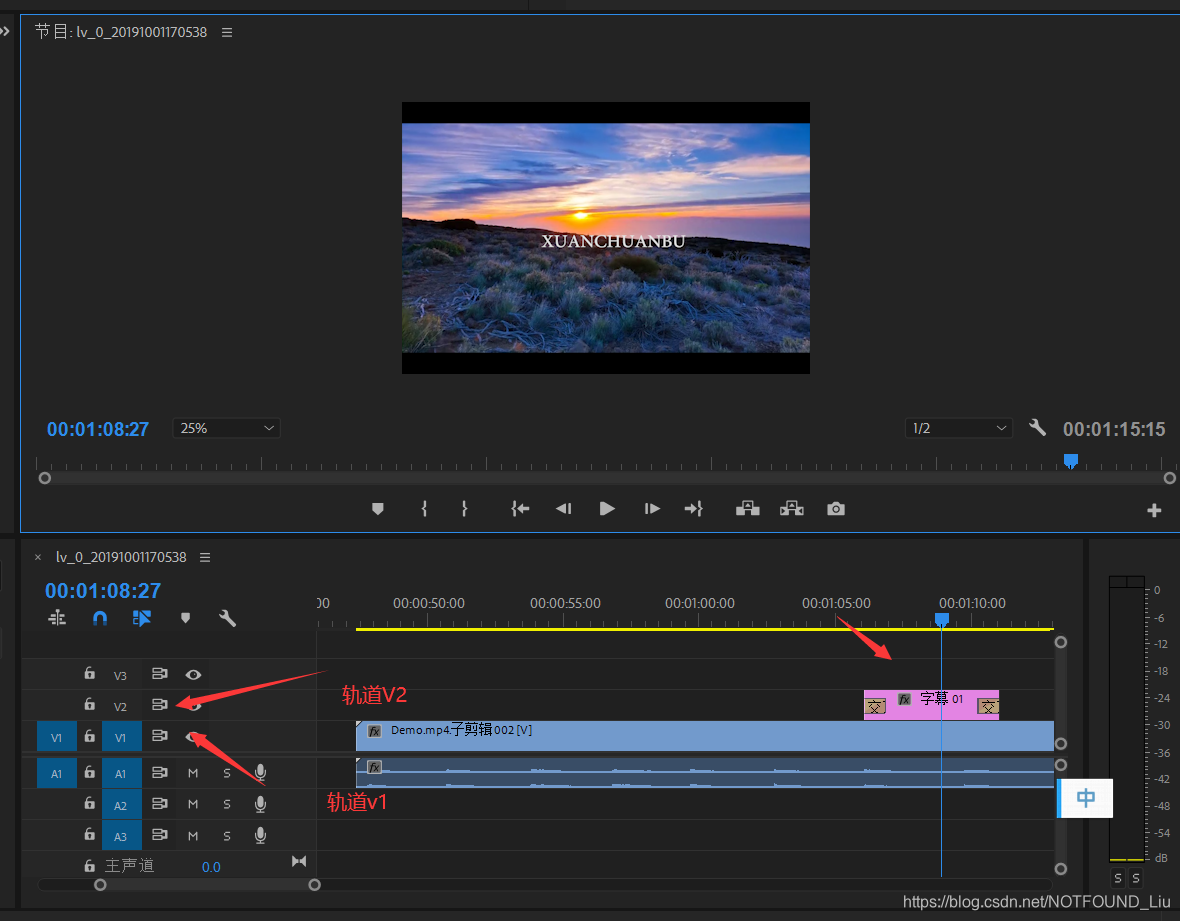The width and height of the screenshot is (1180, 921).
Task: Open the 25% zoom level dropdown
Action: [x=227, y=428]
